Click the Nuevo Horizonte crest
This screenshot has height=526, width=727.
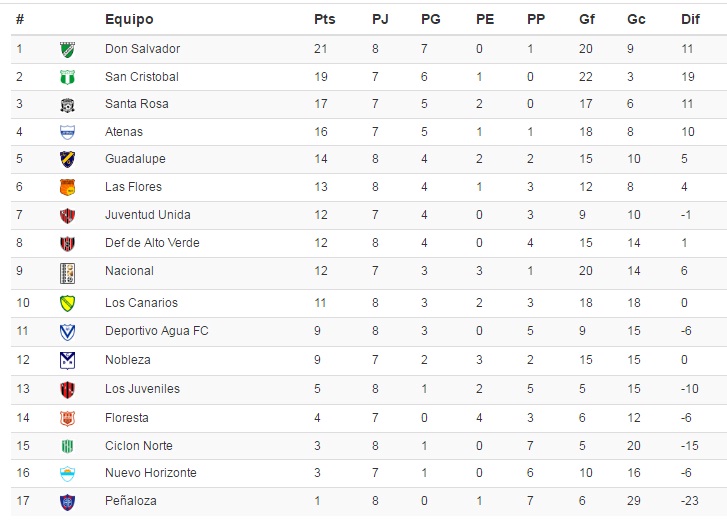(68, 474)
